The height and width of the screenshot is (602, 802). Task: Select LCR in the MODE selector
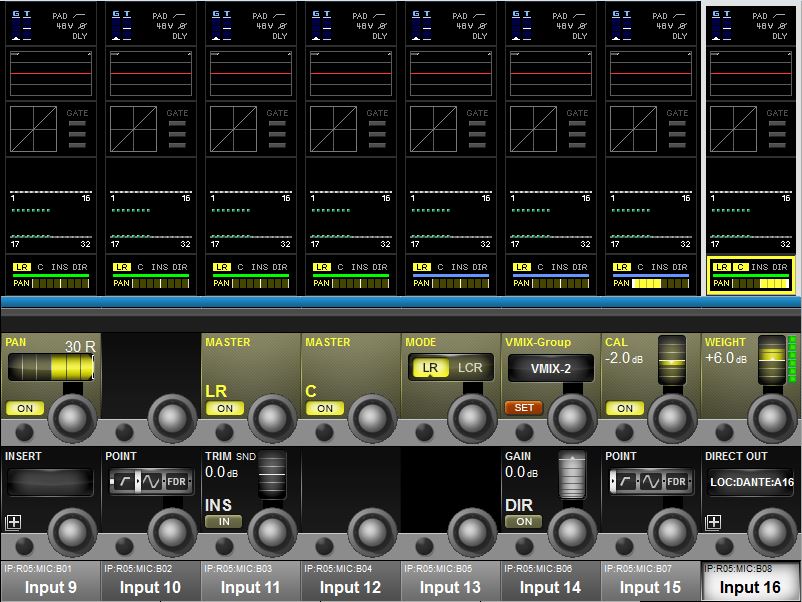pos(469,368)
